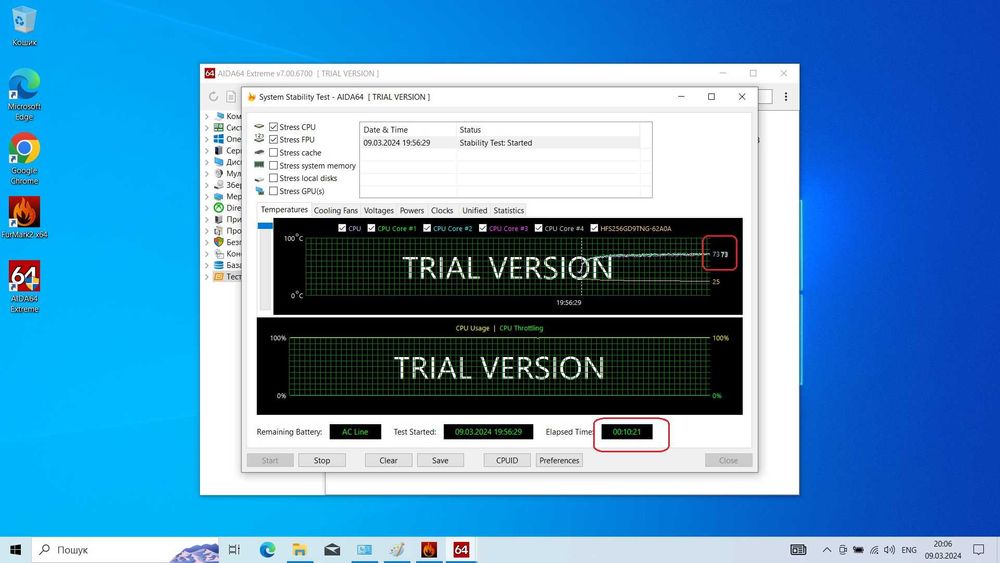The height and width of the screenshot is (563, 1000).
Task: Uncheck the Stress FPU checkbox
Action: [x=273, y=140]
